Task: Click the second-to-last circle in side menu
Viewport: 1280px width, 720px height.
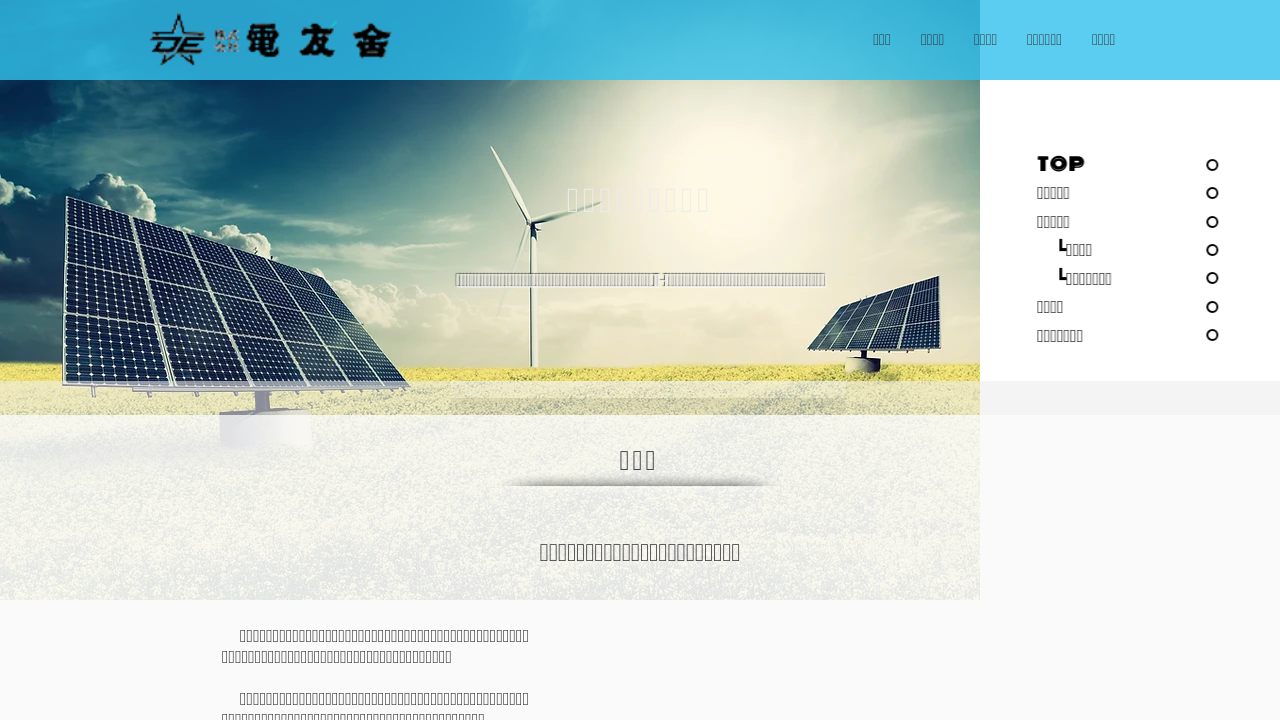Action: [1212, 307]
